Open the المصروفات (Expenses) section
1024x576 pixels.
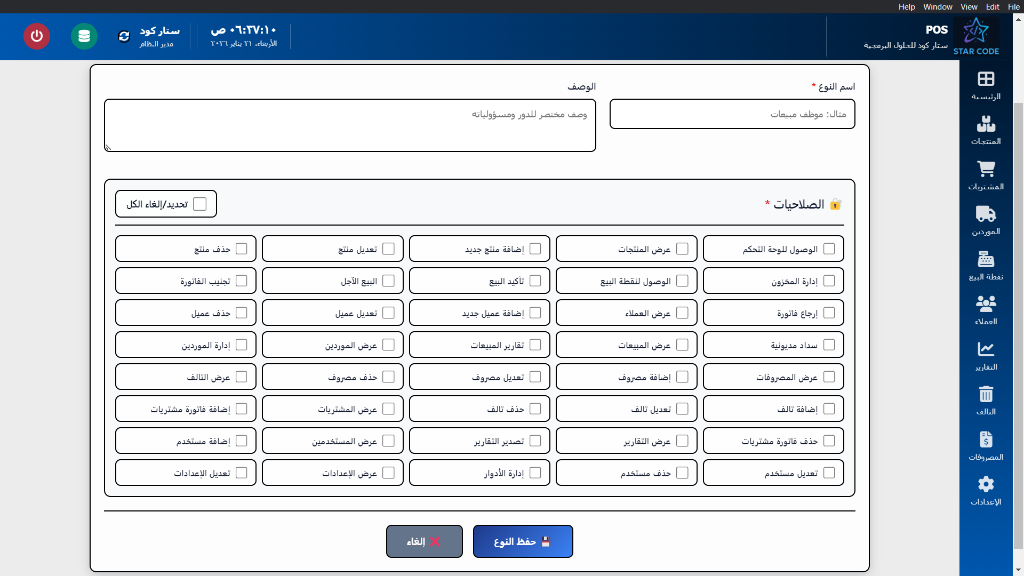pyautogui.click(x=986, y=443)
